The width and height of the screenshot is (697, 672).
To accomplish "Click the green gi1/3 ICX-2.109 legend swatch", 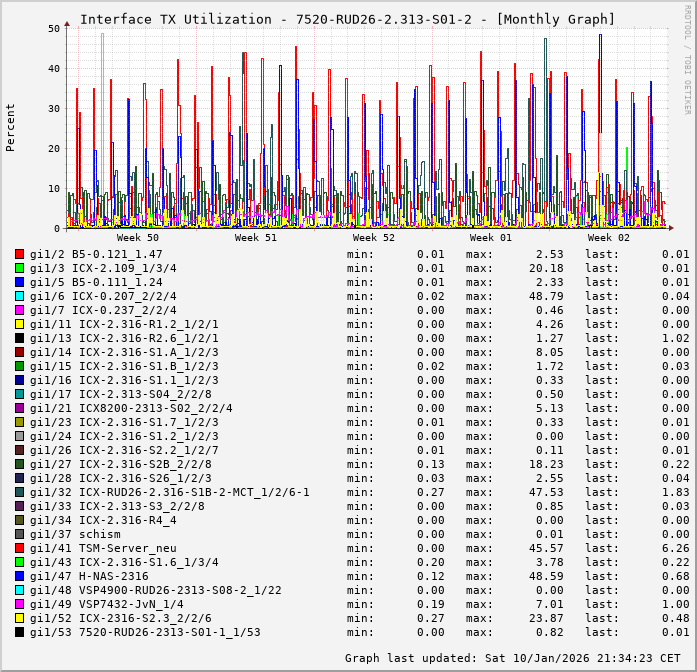I will tap(19, 268).
